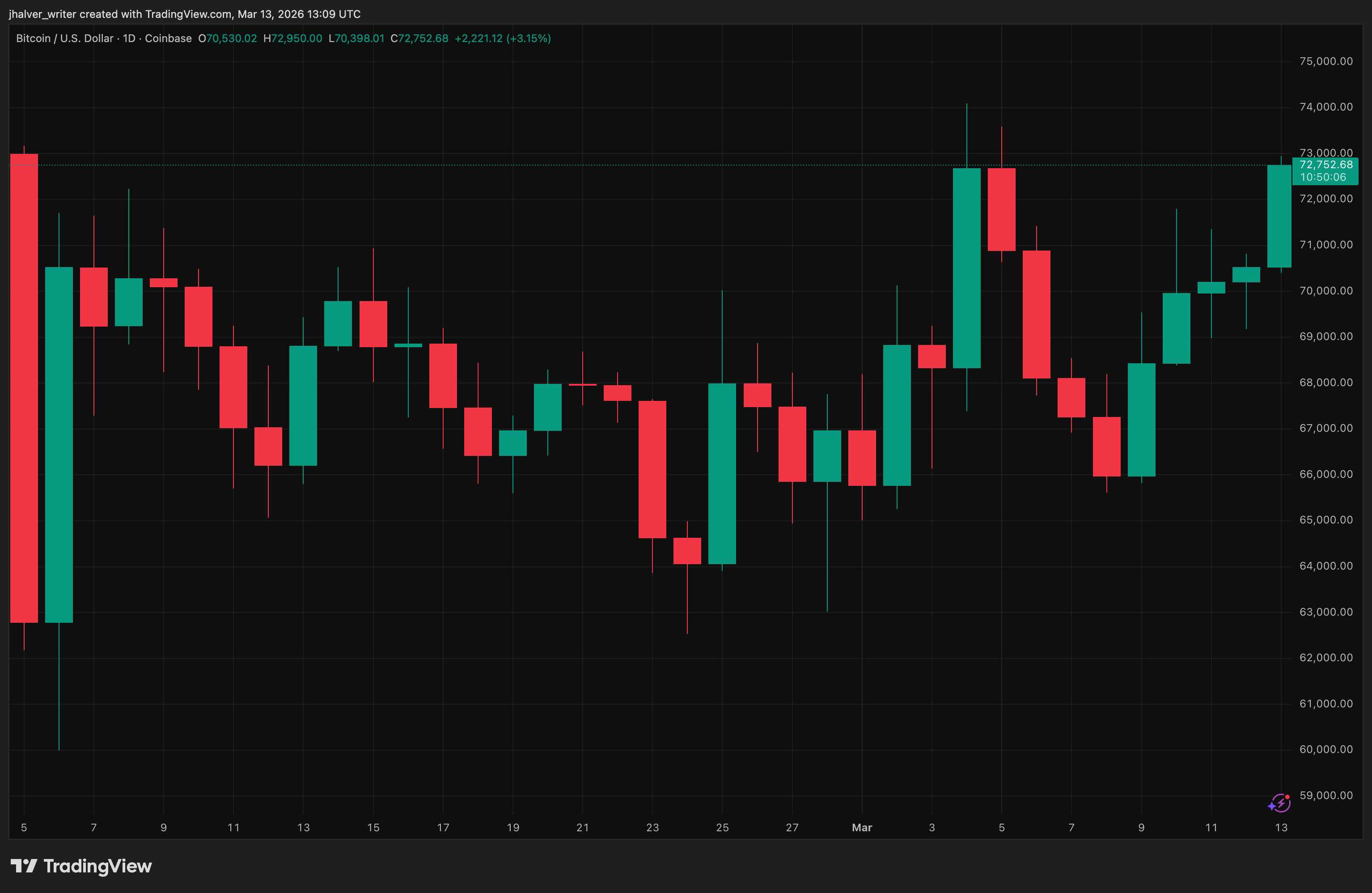The width and height of the screenshot is (1372, 893).
Task: Click the countdown timer 10:50:06
Action: (x=1324, y=177)
